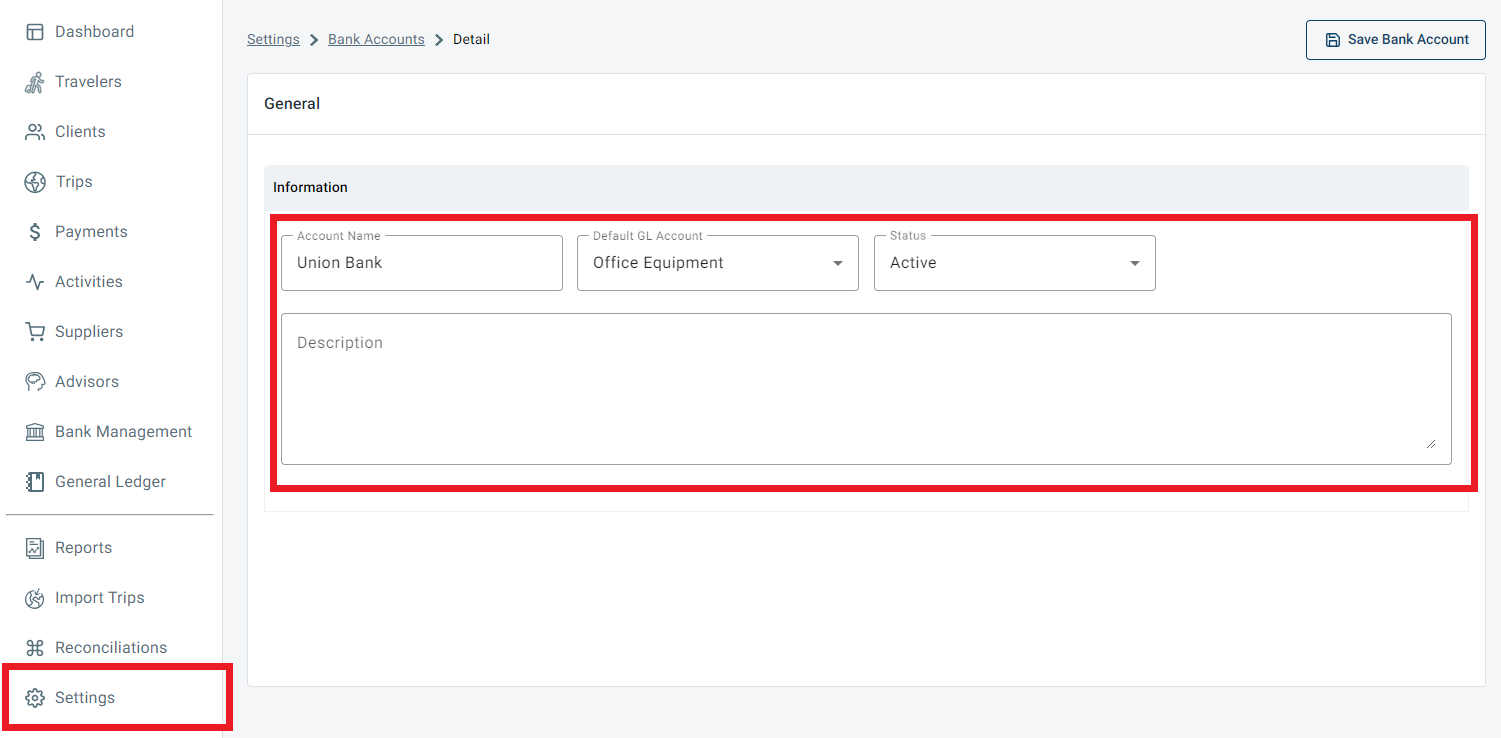Follow the Bank Accounts breadcrumb link
This screenshot has width=1501, height=738.
click(376, 40)
